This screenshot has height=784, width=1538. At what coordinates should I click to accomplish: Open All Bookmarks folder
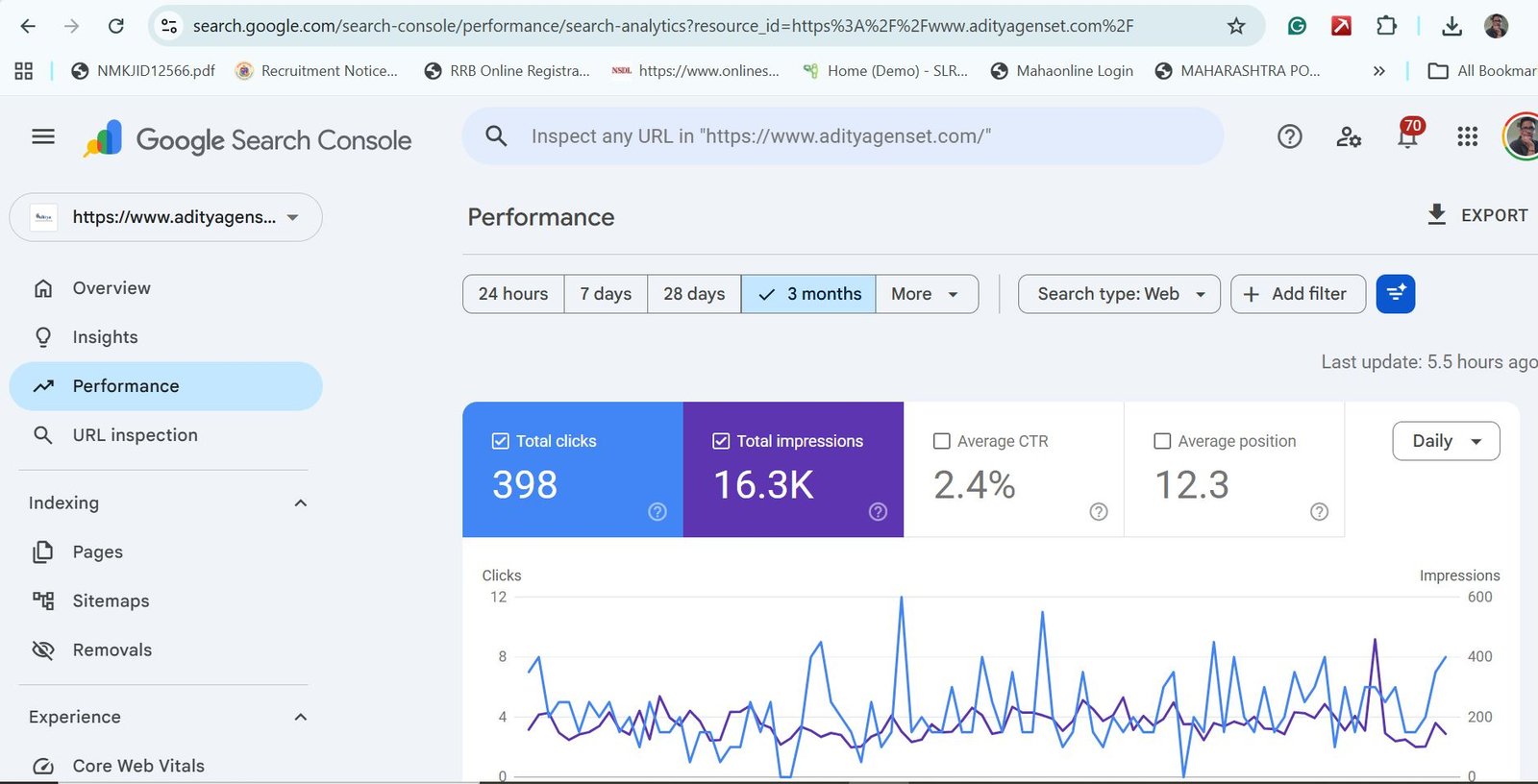1483,71
